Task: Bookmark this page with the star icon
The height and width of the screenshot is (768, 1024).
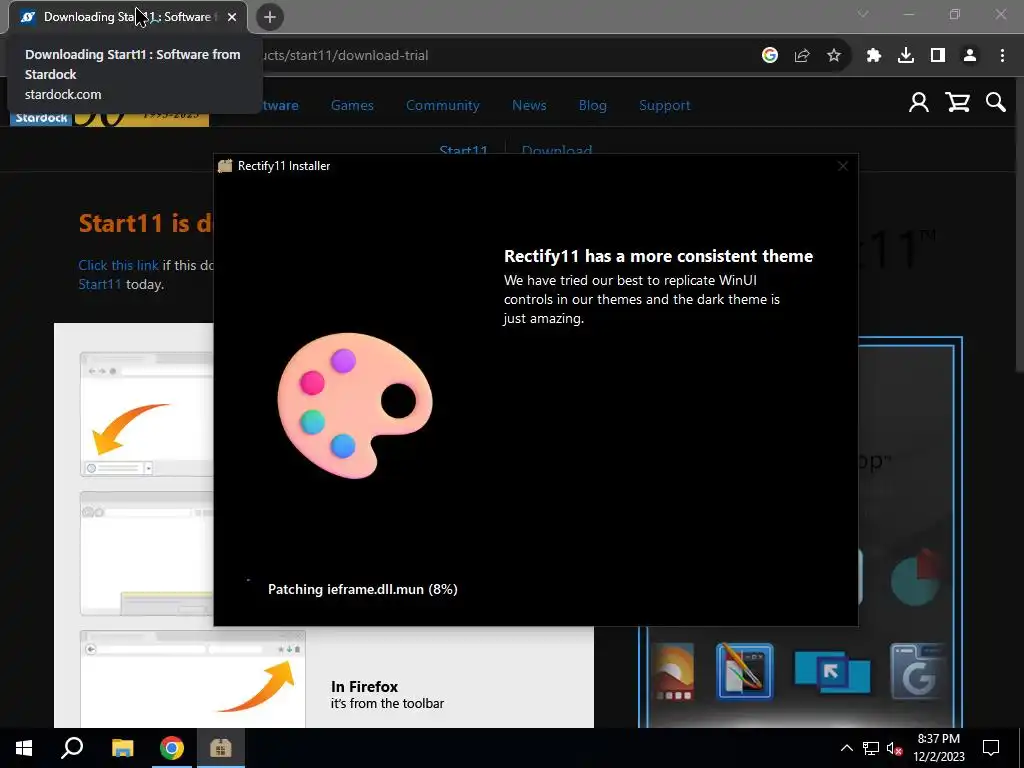Action: [x=834, y=56]
